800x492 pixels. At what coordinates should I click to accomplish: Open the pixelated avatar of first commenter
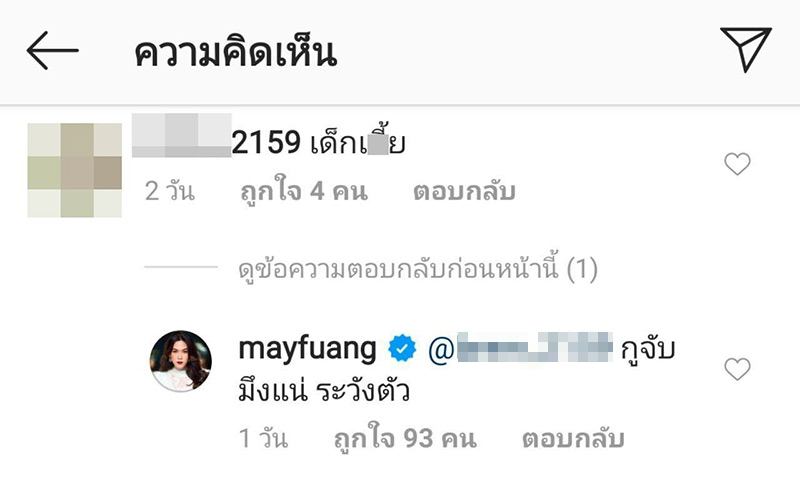click(x=74, y=170)
